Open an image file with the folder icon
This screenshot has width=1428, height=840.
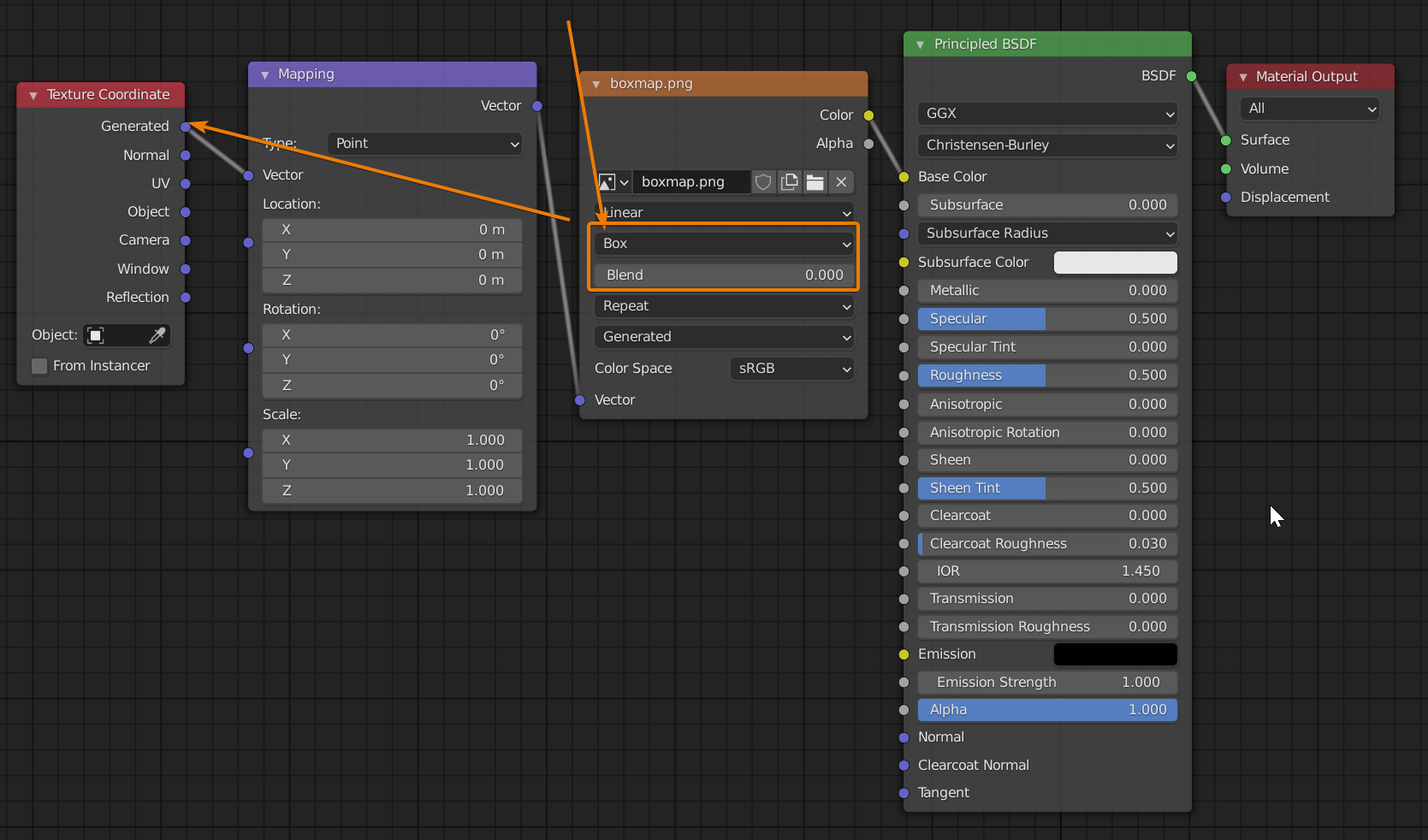click(x=815, y=182)
